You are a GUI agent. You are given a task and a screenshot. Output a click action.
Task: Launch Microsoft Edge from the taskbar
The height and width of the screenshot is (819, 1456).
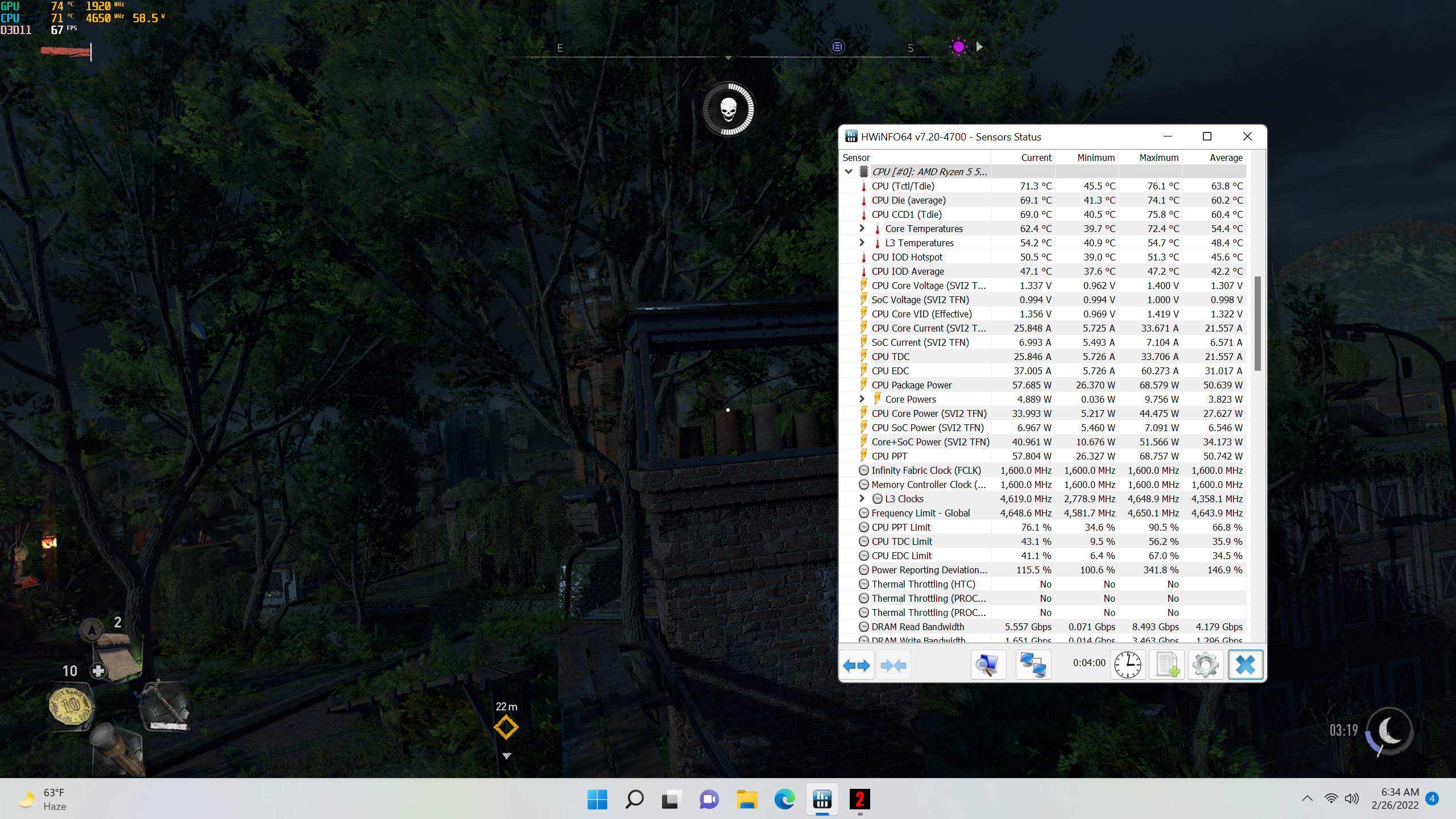click(x=785, y=800)
